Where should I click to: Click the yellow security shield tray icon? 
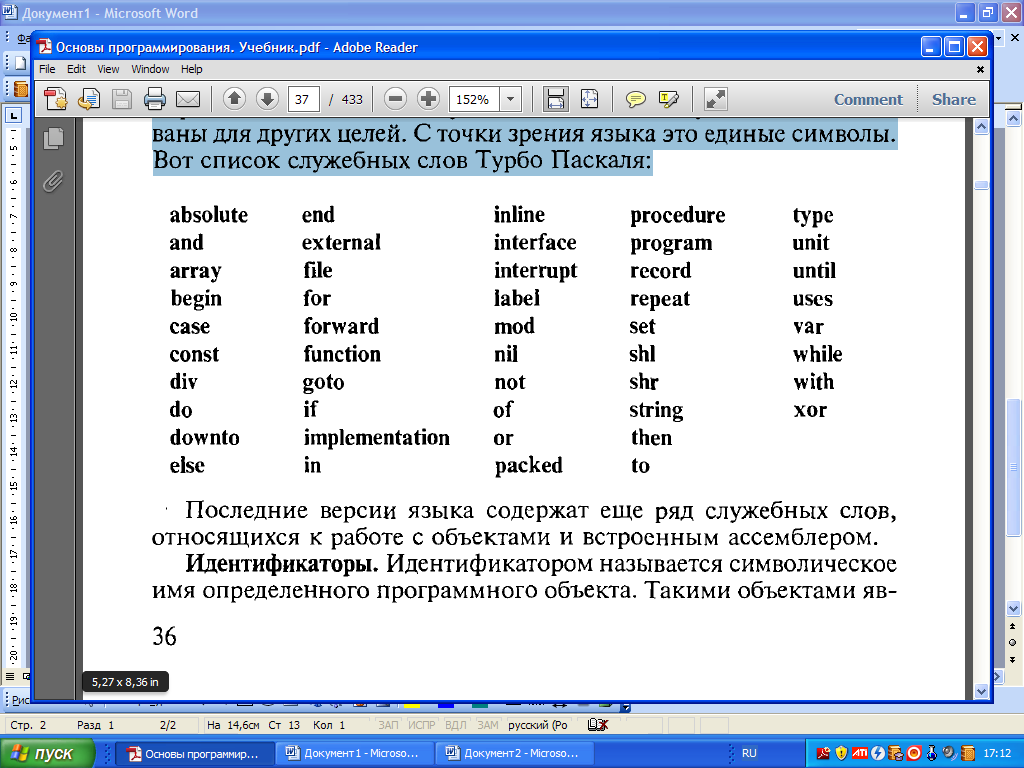coord(841,753)
